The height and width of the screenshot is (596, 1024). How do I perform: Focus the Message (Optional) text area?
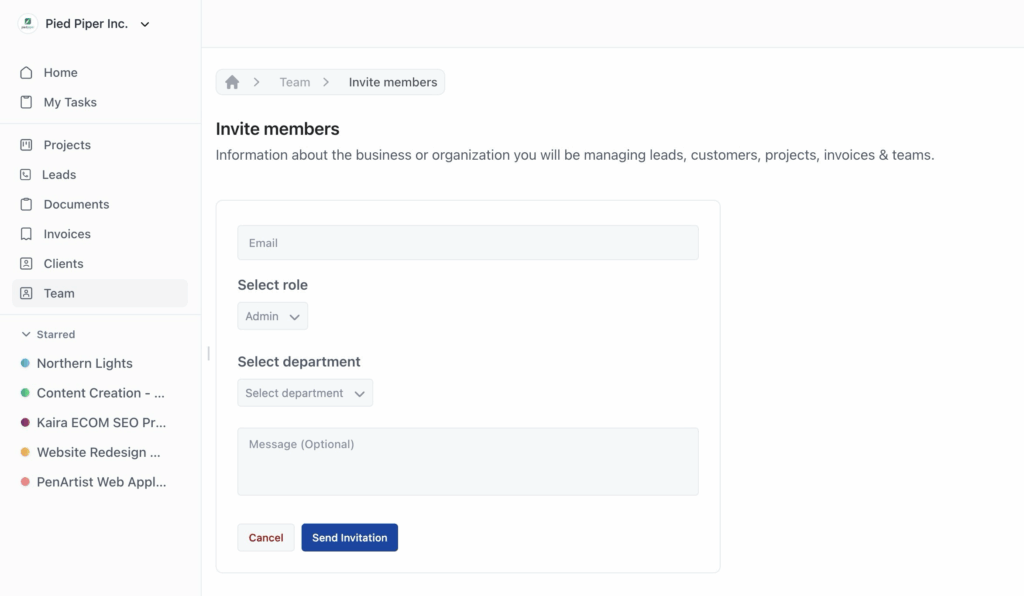coord(467,462)
